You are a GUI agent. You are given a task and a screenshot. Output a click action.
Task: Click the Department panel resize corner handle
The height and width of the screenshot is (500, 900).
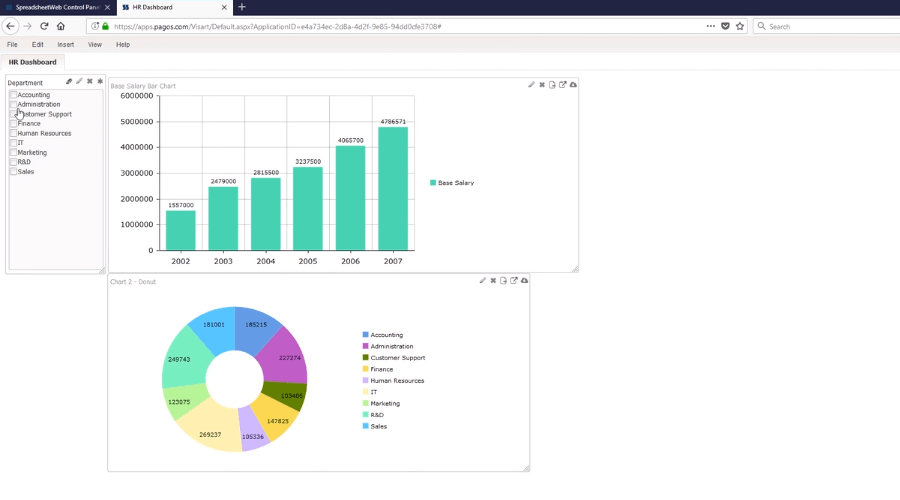[x=102, y=270]
